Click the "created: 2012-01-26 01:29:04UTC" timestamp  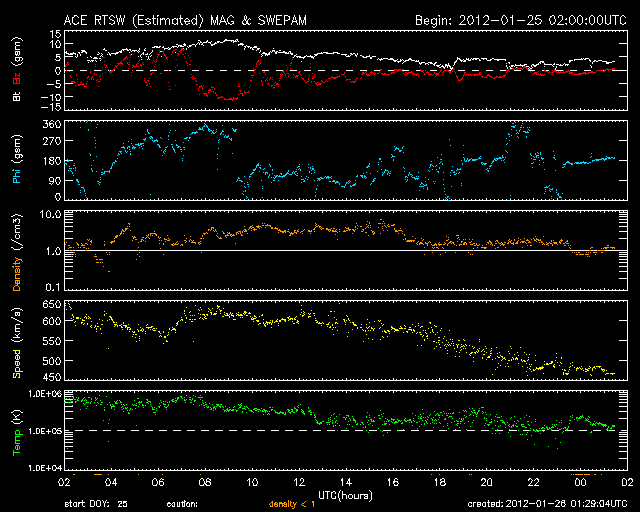point(547,504)
